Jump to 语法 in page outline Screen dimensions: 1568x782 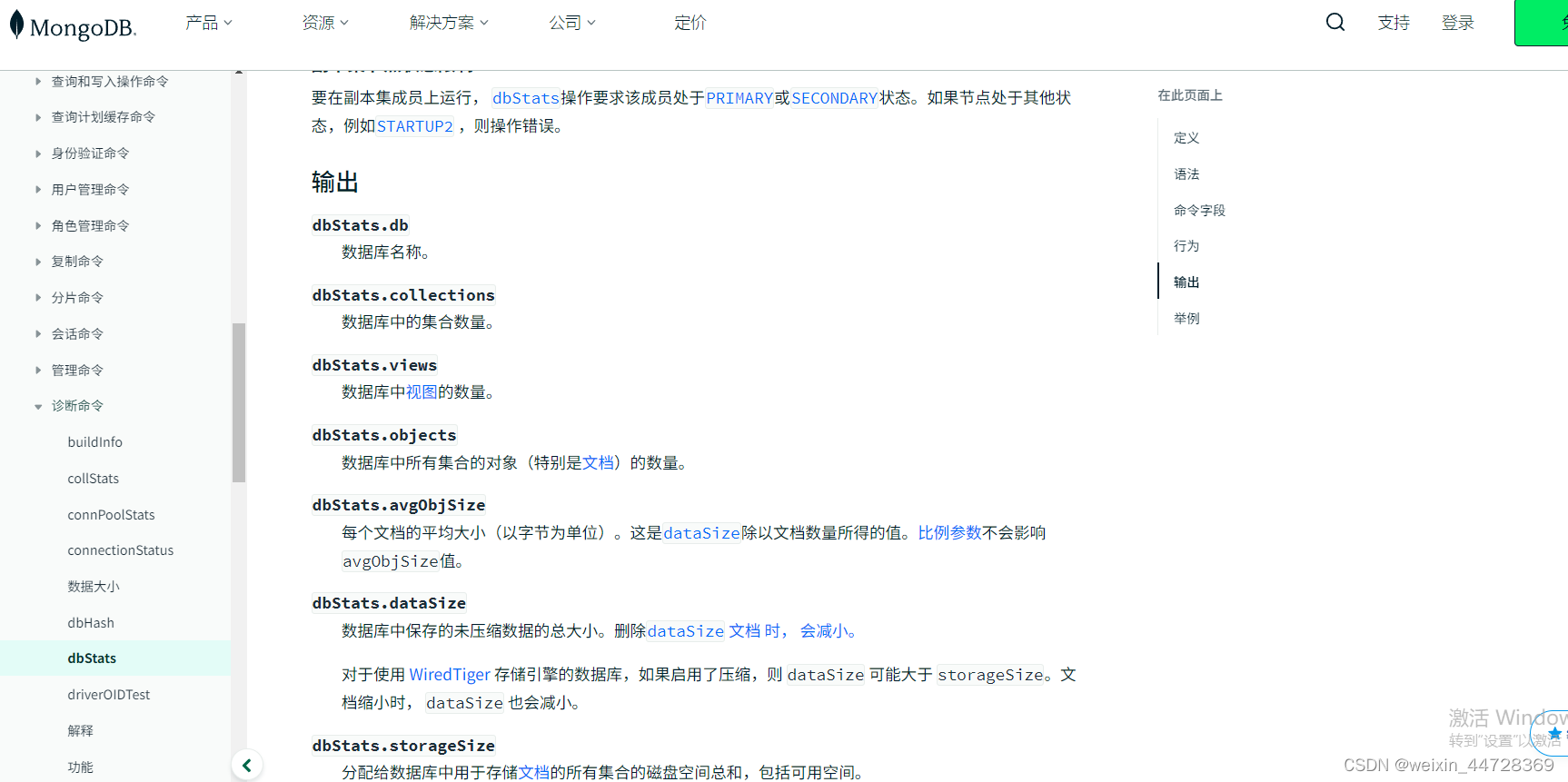(x=1186, y=174)
